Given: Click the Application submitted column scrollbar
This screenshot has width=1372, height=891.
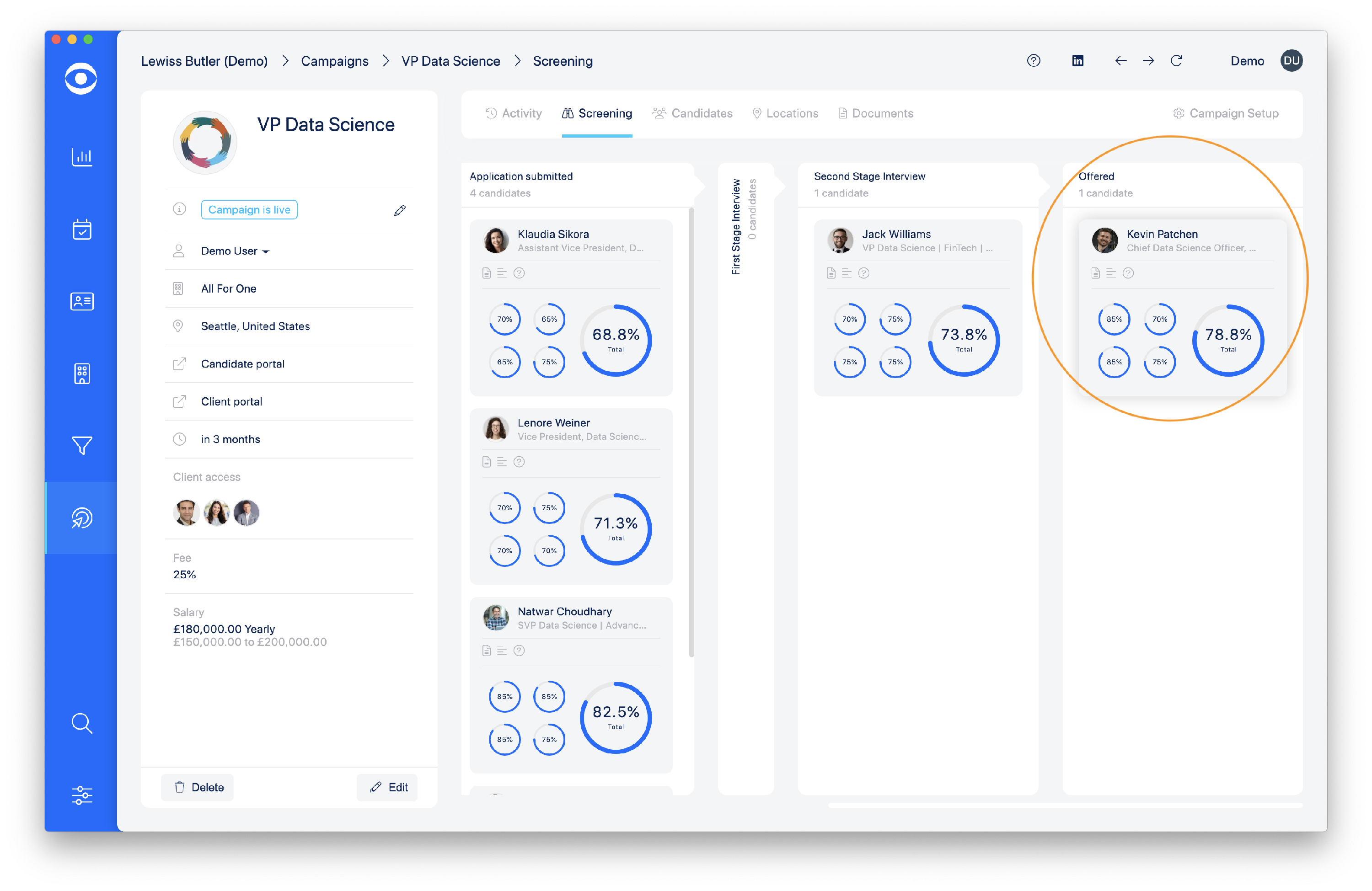Looking at the screenshot, I should [x=691, y=432].
